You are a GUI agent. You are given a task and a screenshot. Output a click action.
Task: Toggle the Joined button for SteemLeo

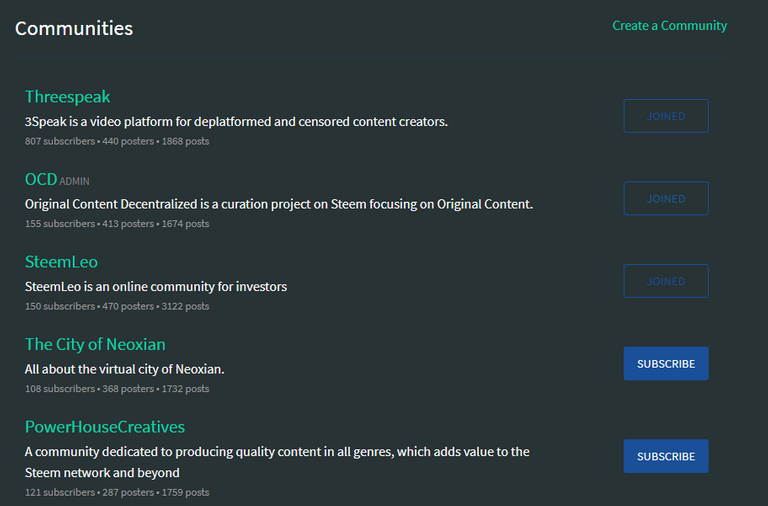pos(665,281)
